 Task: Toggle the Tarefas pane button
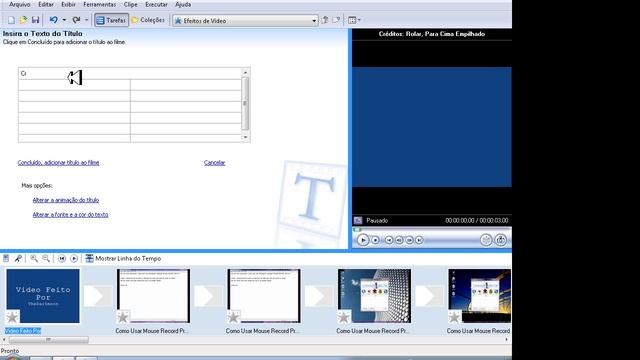[111, 20]
